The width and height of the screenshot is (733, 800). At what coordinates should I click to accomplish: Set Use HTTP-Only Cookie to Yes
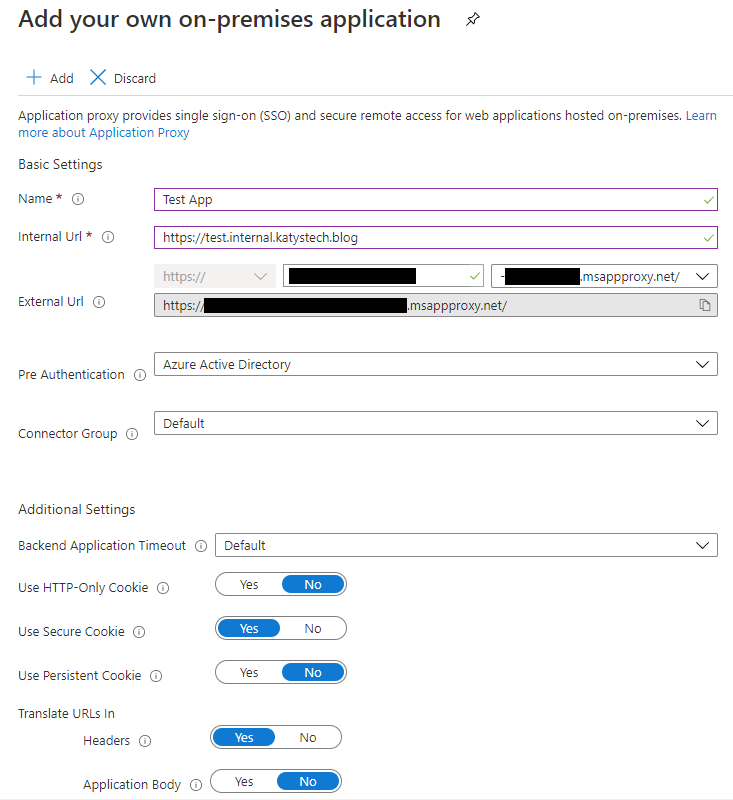(249, 585)
